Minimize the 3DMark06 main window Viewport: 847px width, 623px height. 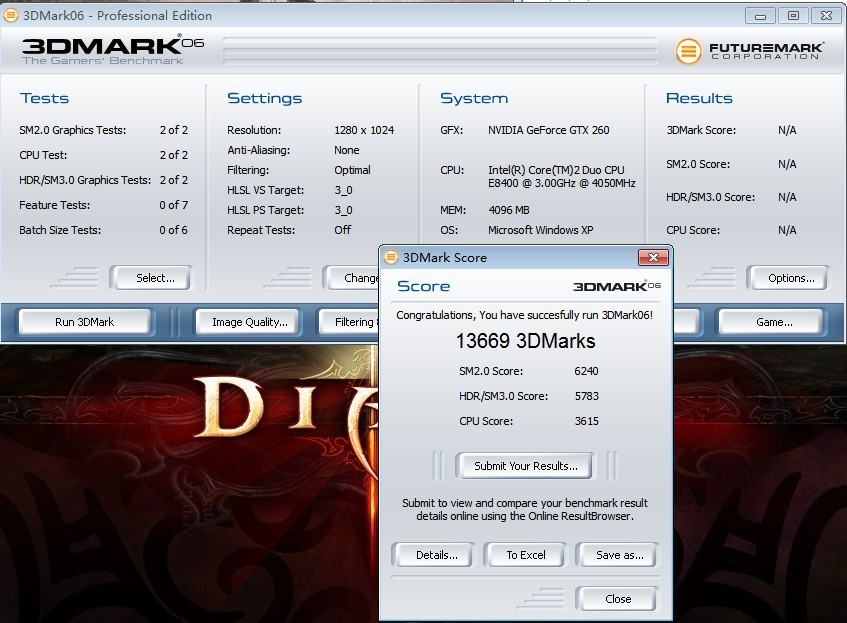click(760, 16)
